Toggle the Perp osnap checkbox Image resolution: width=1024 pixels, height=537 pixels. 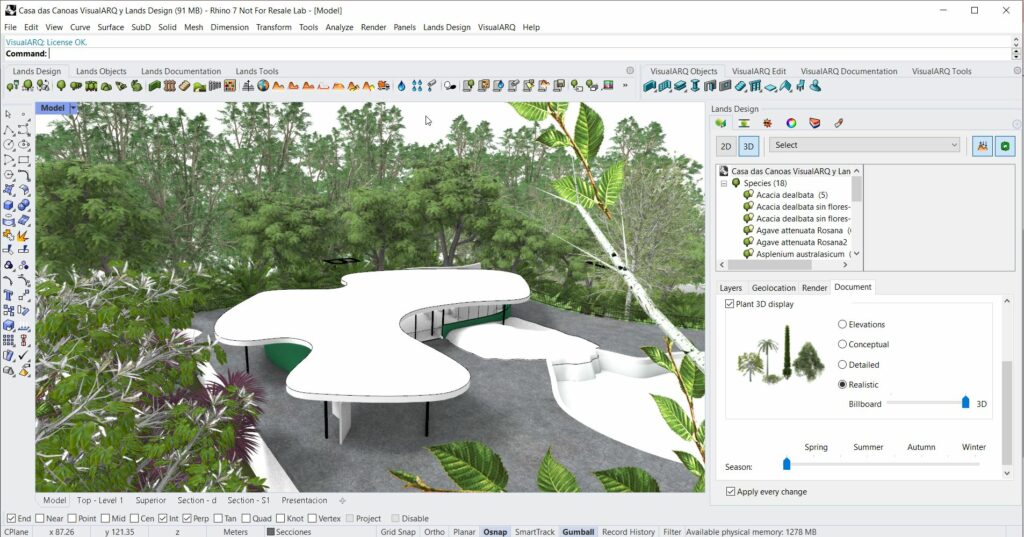tap(187, 518)
